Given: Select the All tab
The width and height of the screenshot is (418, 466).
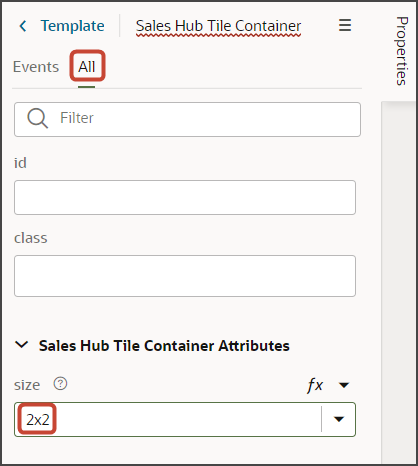Looking at the screenshot, I should point(87,66).
